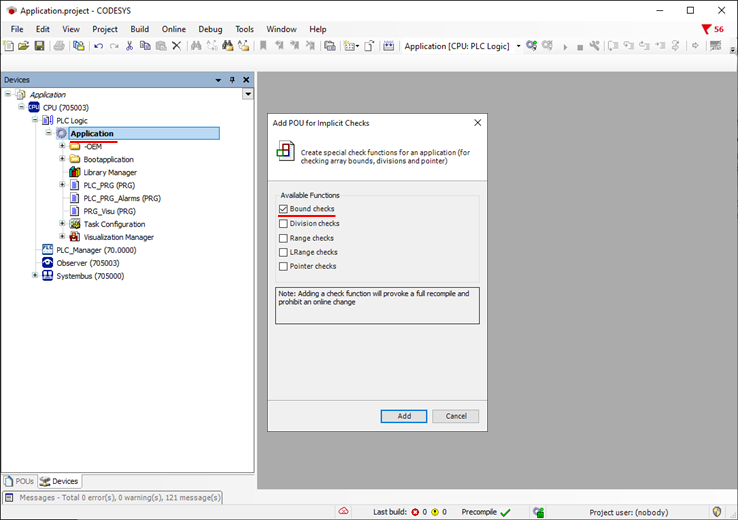Open the active application dropdown arrow
The height and width of the screenshot is (520, 738).
click(518, 46)
